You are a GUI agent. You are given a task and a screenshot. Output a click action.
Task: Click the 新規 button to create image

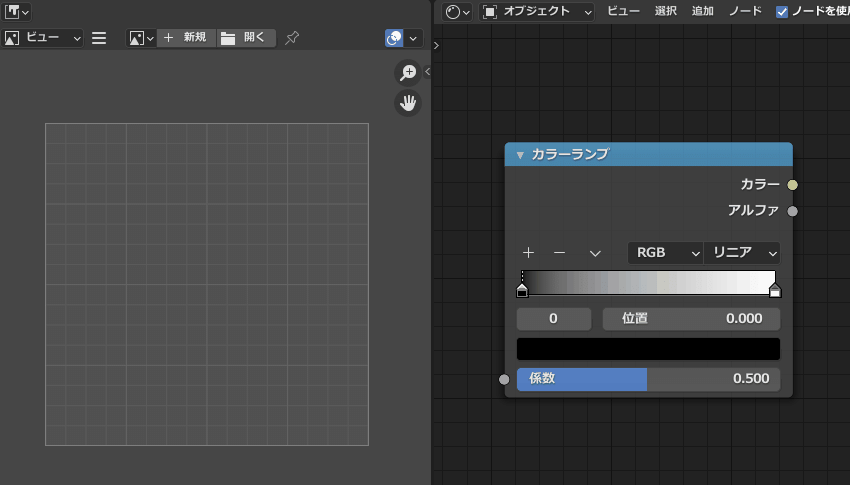tap(186, 38)
